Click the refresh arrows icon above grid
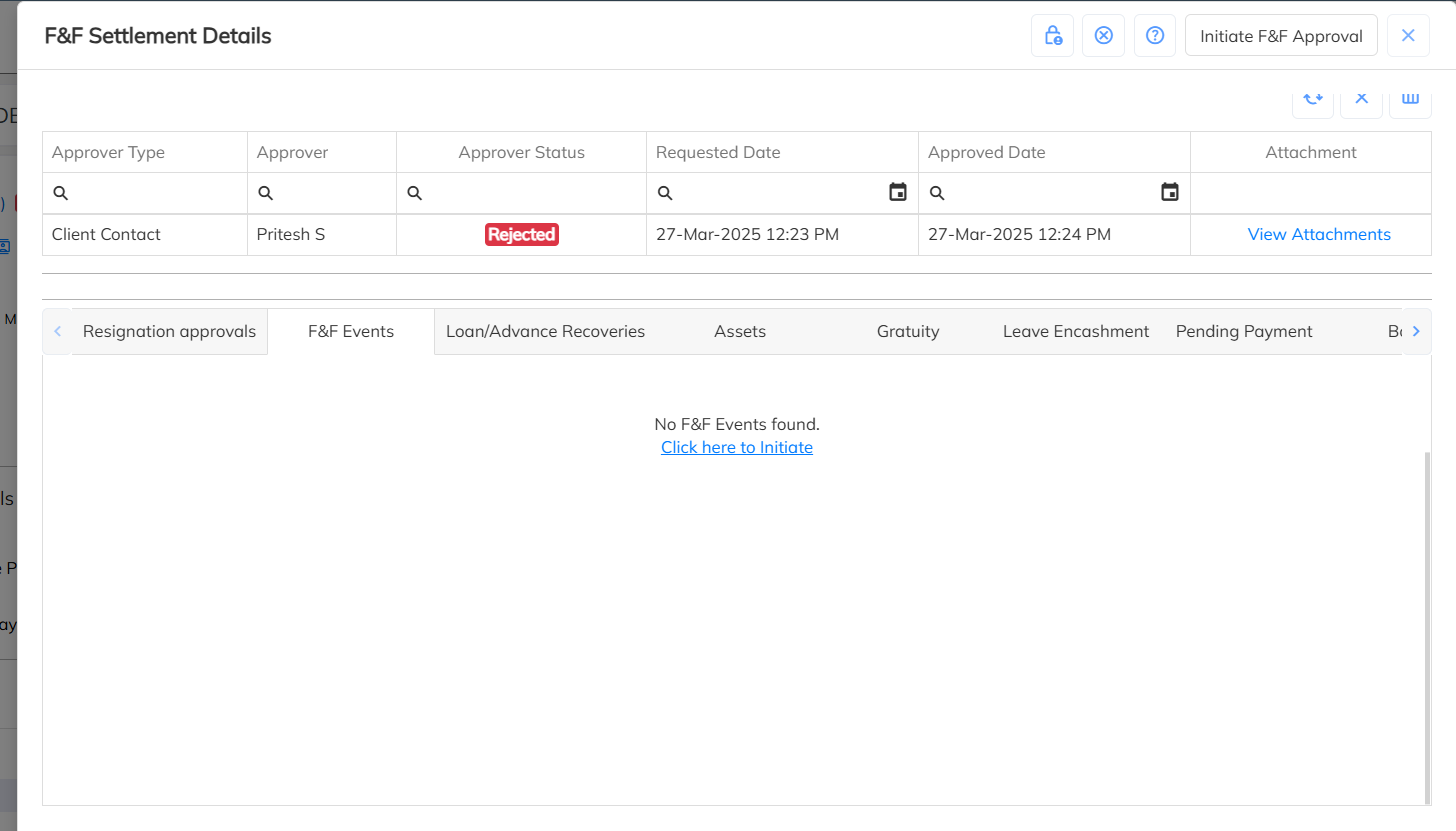Viewport: 1456px width, 831px height. coord(1312,99)
